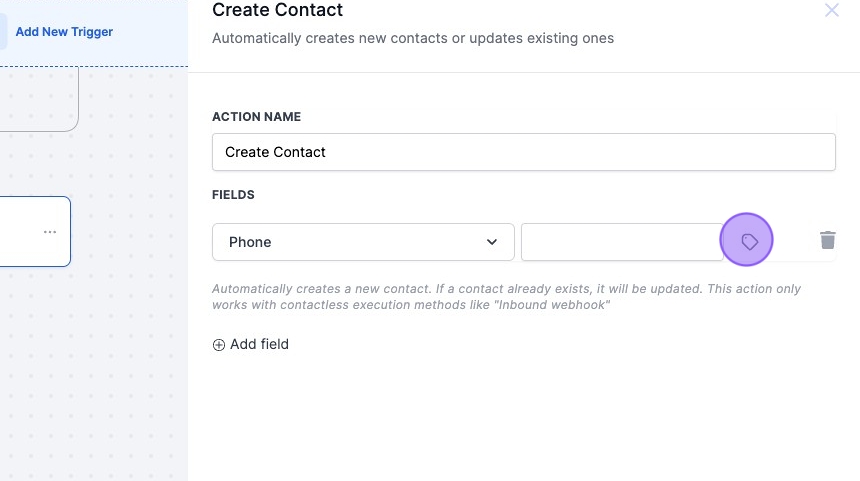Open three-dot menu on workflow node
This screenshot has width=860, height=481.
pos(50,232)
